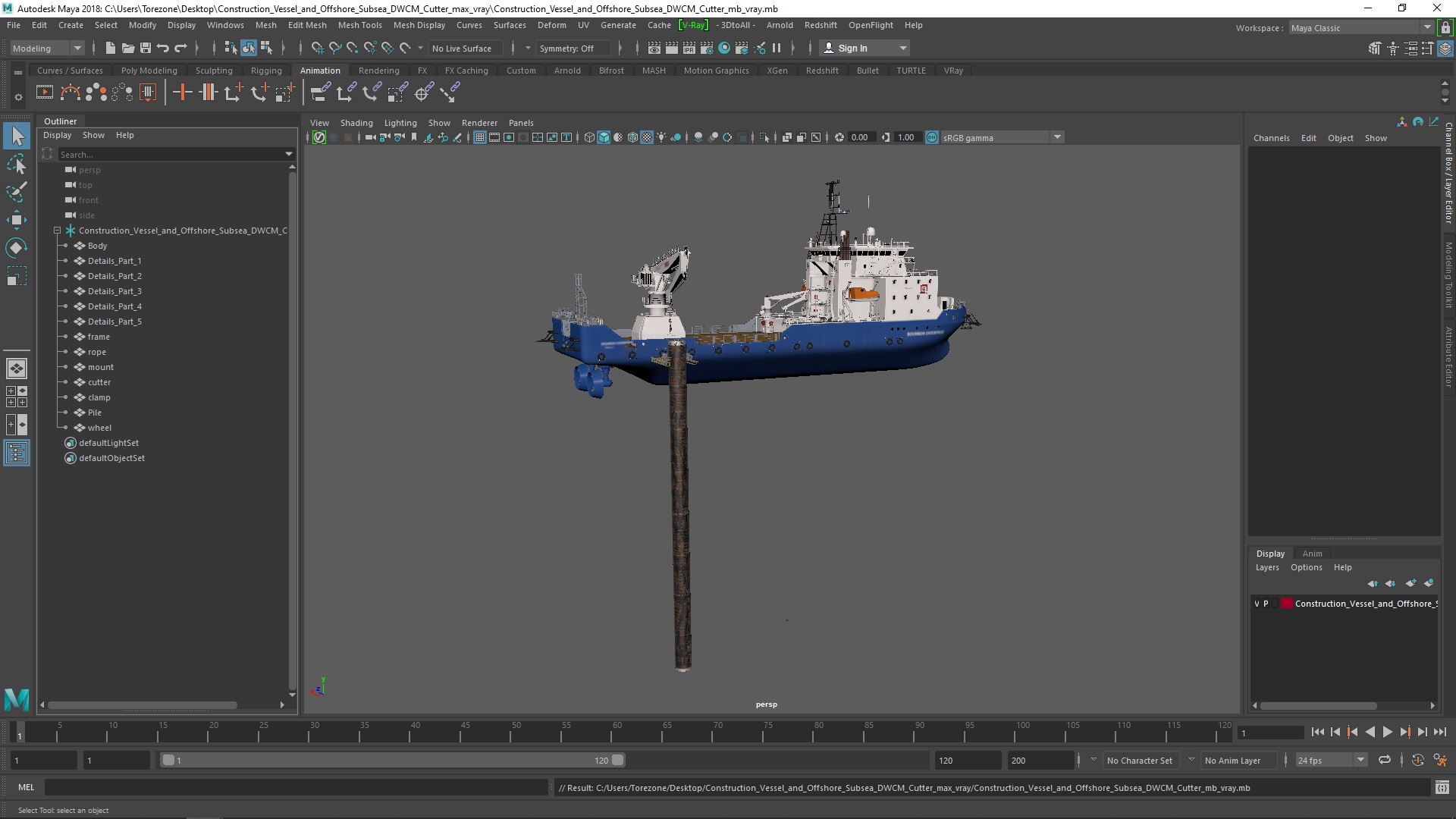Click the create new layer icon
Viewport: 1456px width, 819px height.
point(1410,583)
